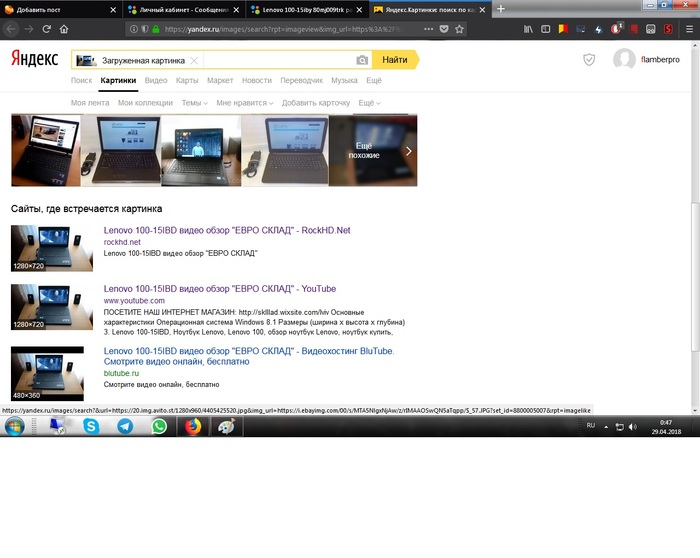Open flamberpro user profile
700x558 pixels.
point(646,59)
